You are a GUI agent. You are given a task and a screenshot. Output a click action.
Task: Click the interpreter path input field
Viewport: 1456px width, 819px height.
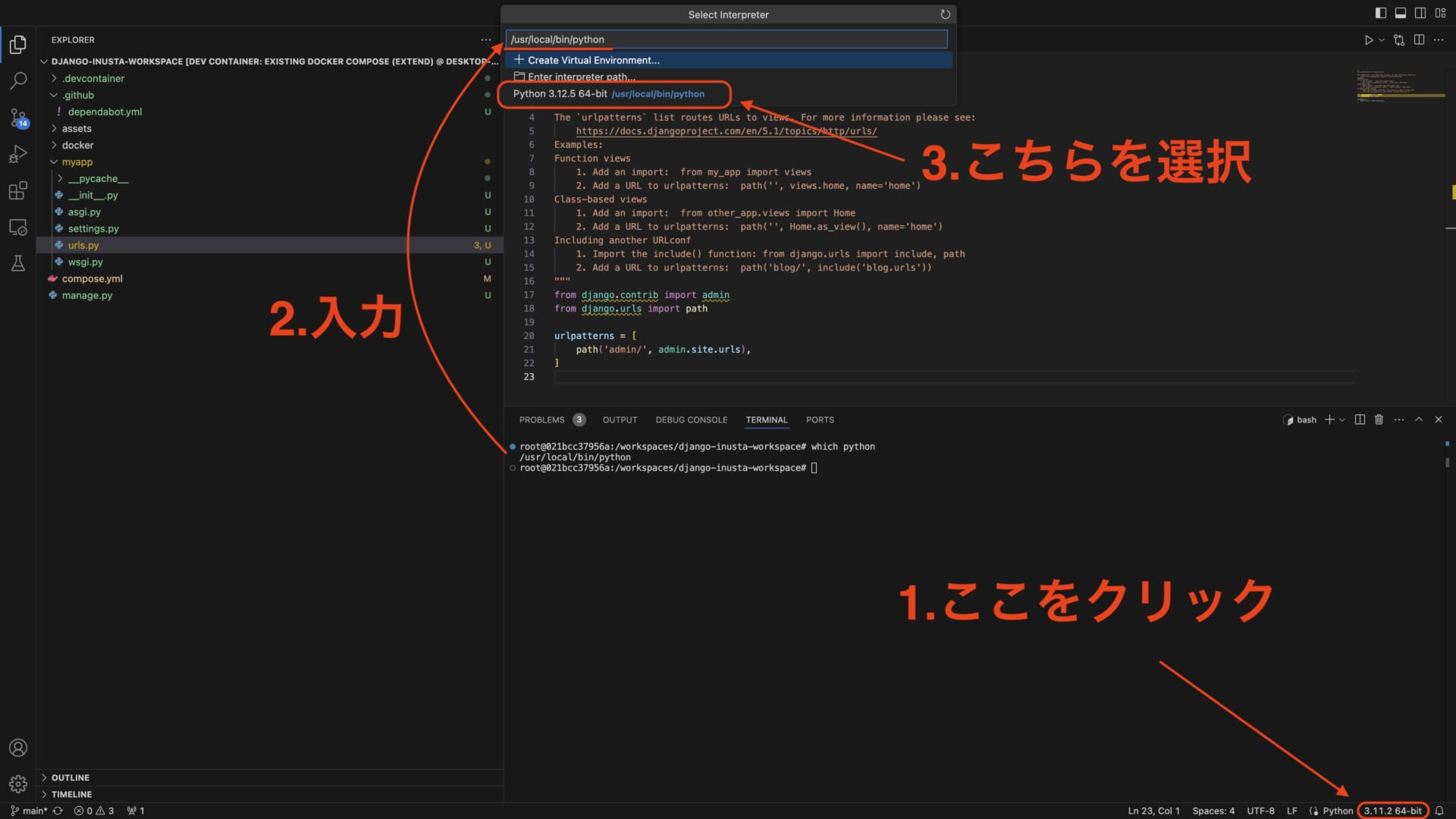coord(726,39)
